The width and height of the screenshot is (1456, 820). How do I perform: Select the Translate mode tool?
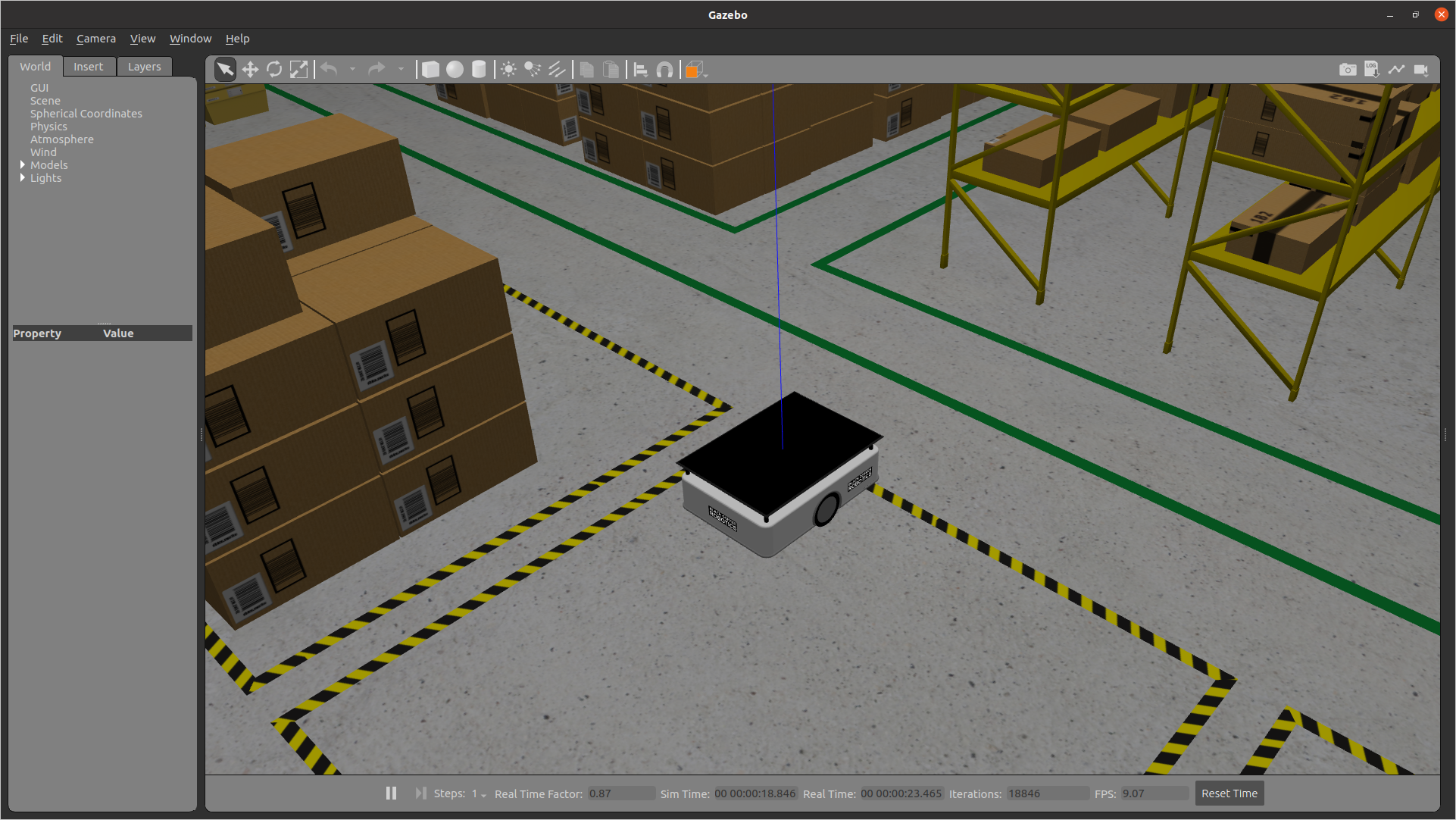tap(250, 69)
